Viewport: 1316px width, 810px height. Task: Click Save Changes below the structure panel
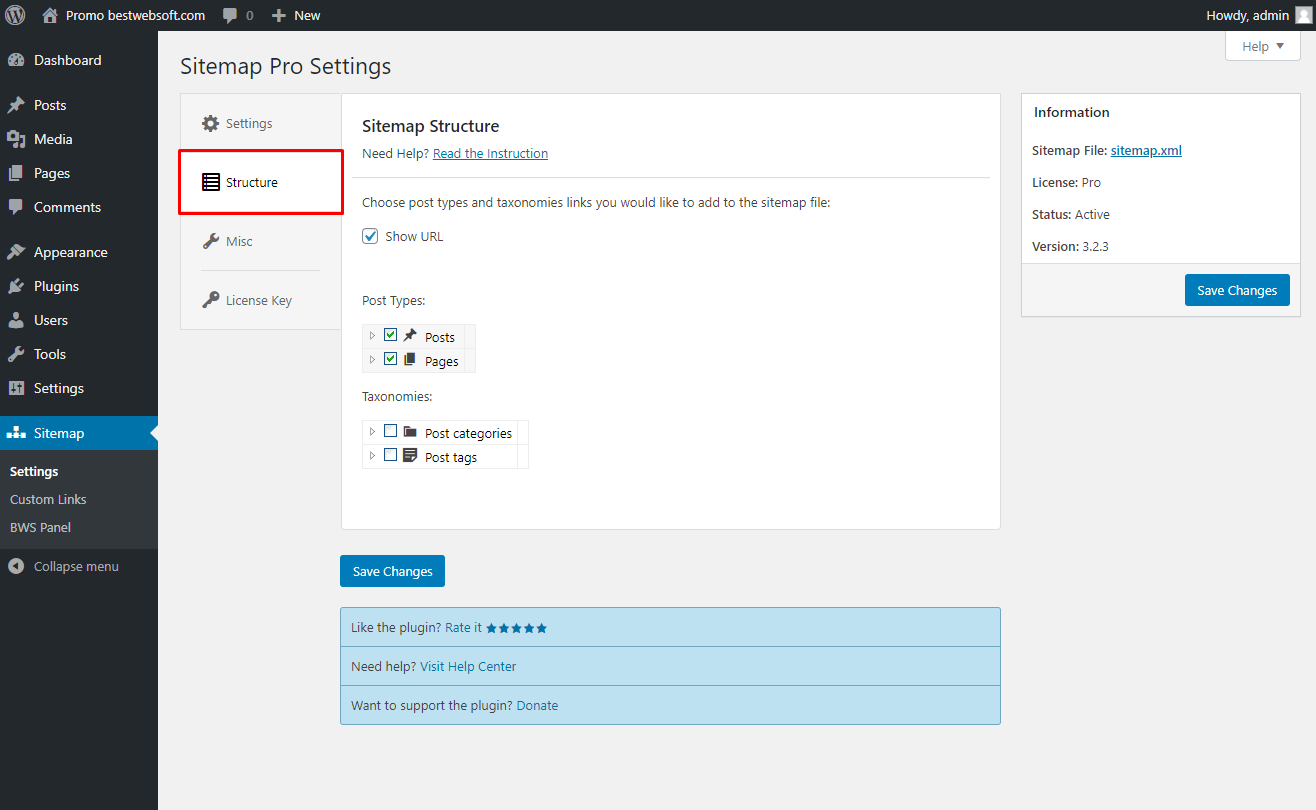pyautogui.click(x=392, y=571)
